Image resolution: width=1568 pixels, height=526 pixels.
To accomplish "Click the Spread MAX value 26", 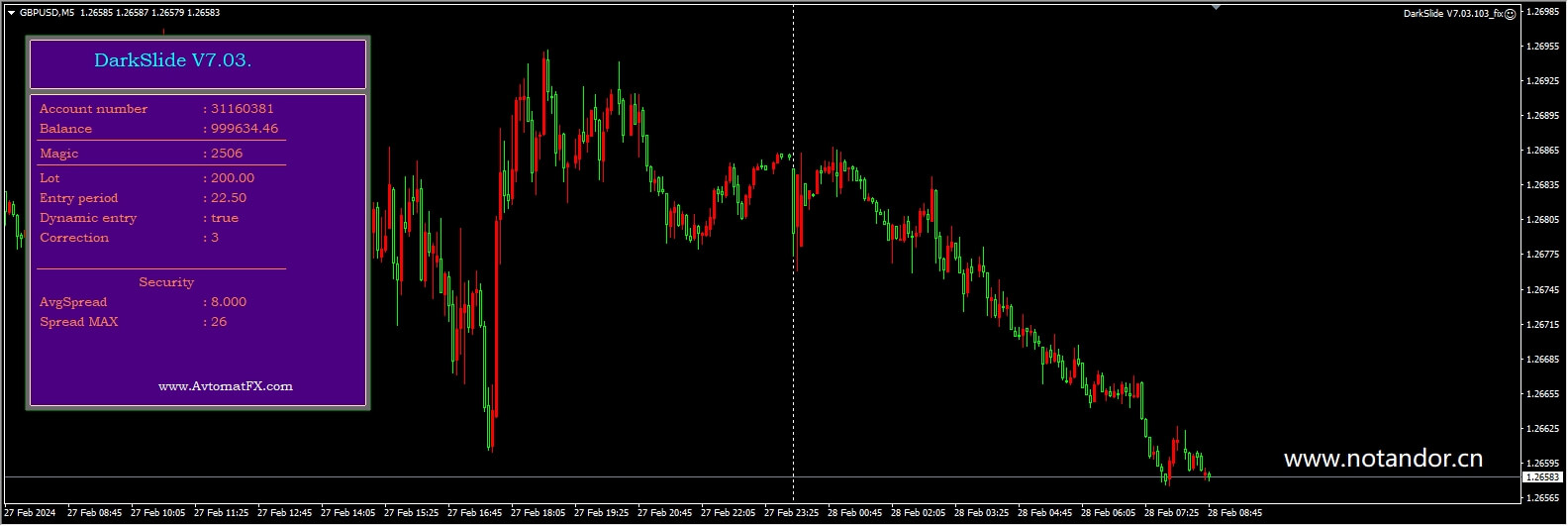I will pyautogui.click(x=219, y=322).
